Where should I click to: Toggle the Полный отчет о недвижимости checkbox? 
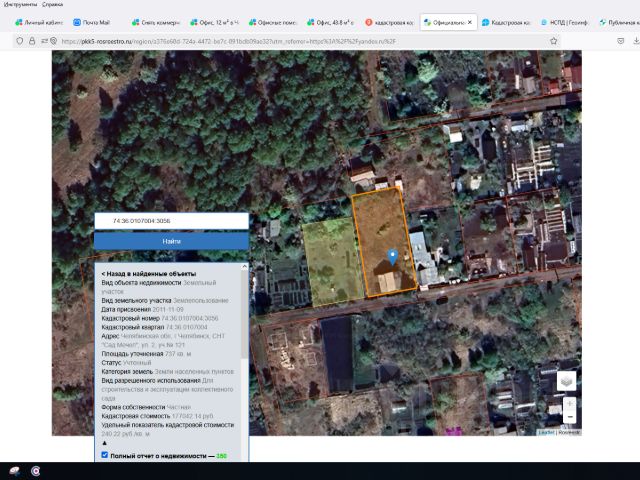[x=105, y=455]
